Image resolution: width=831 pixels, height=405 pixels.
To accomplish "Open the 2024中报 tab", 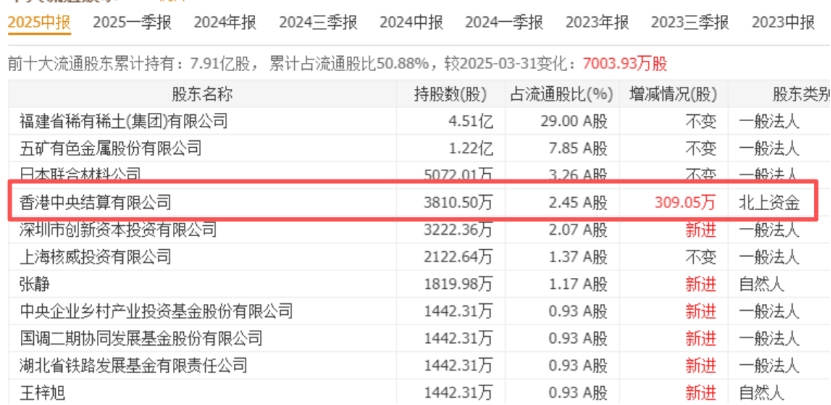I will coord(411,23).
